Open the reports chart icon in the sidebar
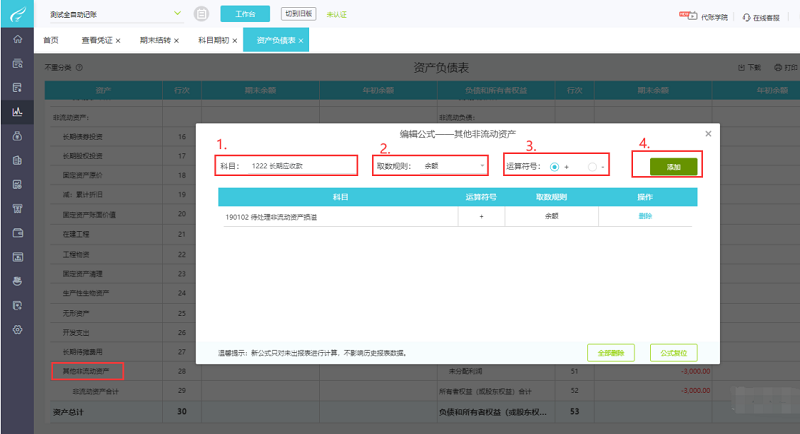Screen dimensions: 800x434 coord(17,112)
